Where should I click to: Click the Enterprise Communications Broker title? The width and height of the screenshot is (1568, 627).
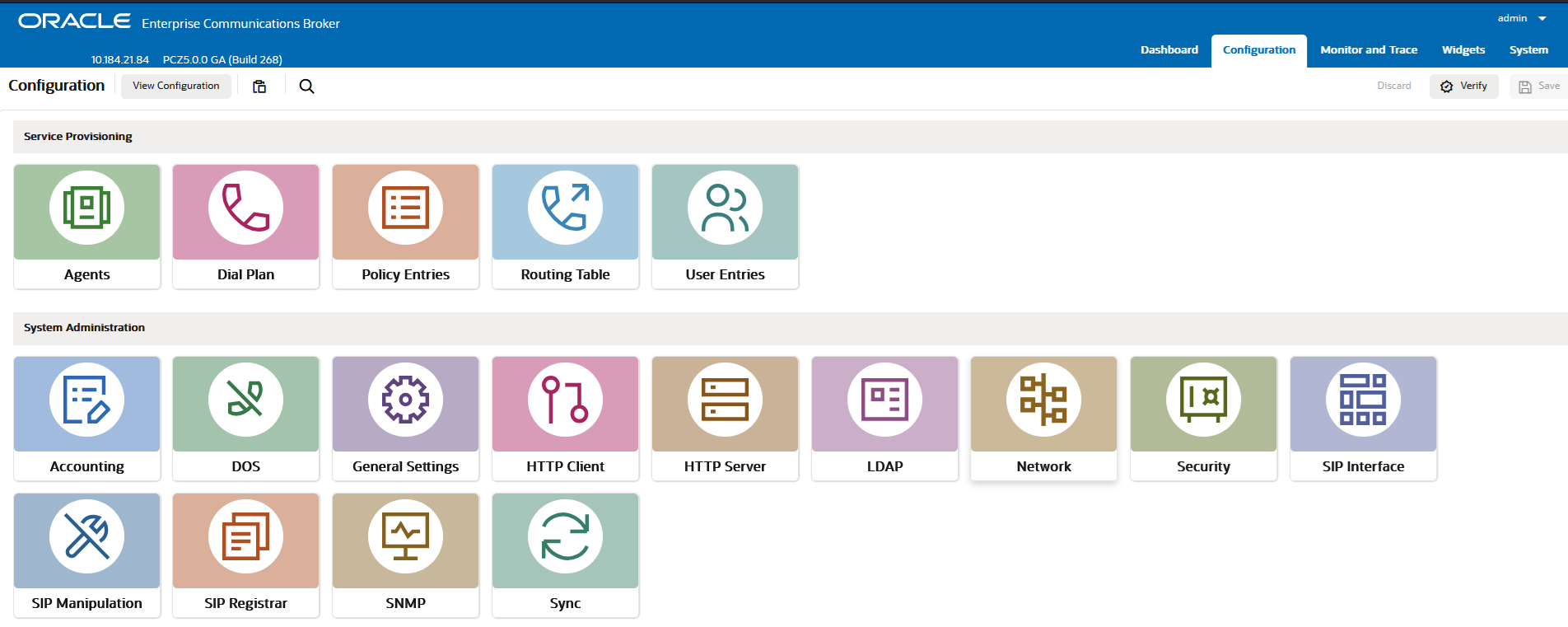(x=240, y=24)
